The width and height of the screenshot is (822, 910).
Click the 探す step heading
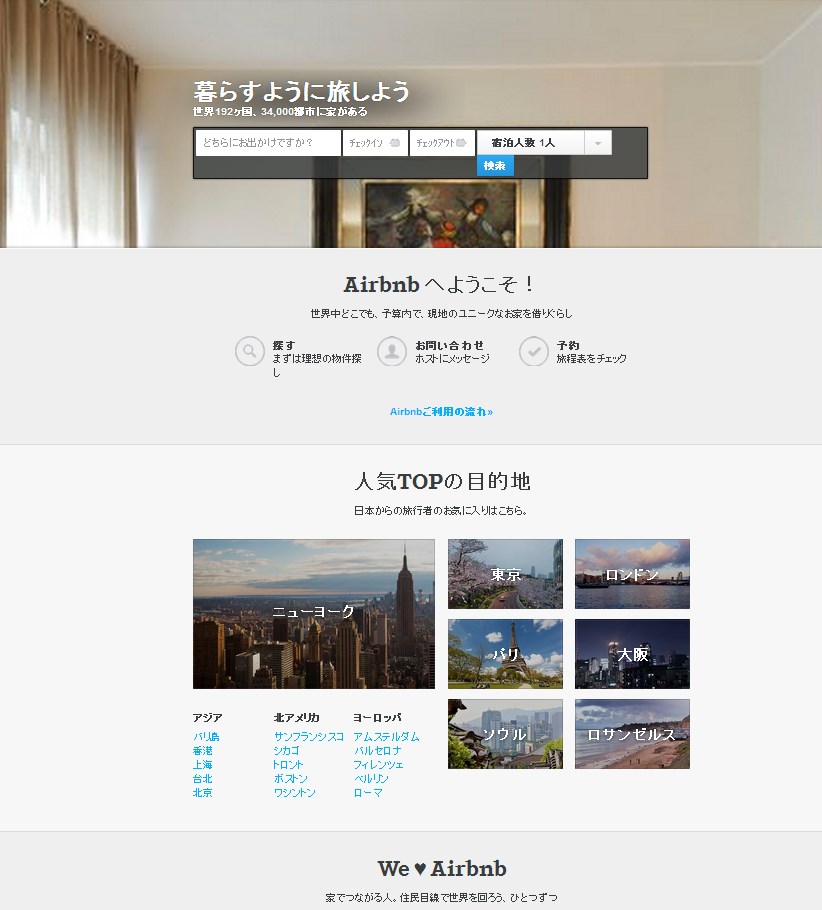284,345
